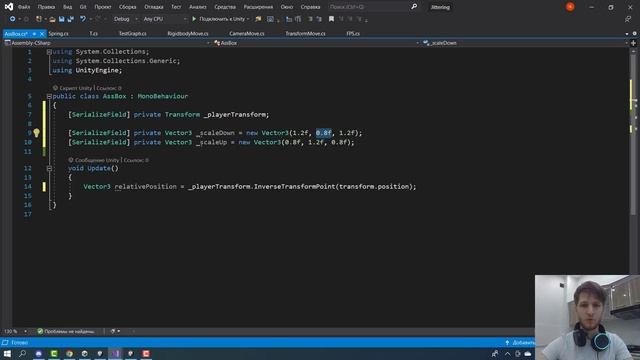
Task: Click the navigate backward arrow in toolbar
Action: (x=13, y=19)
